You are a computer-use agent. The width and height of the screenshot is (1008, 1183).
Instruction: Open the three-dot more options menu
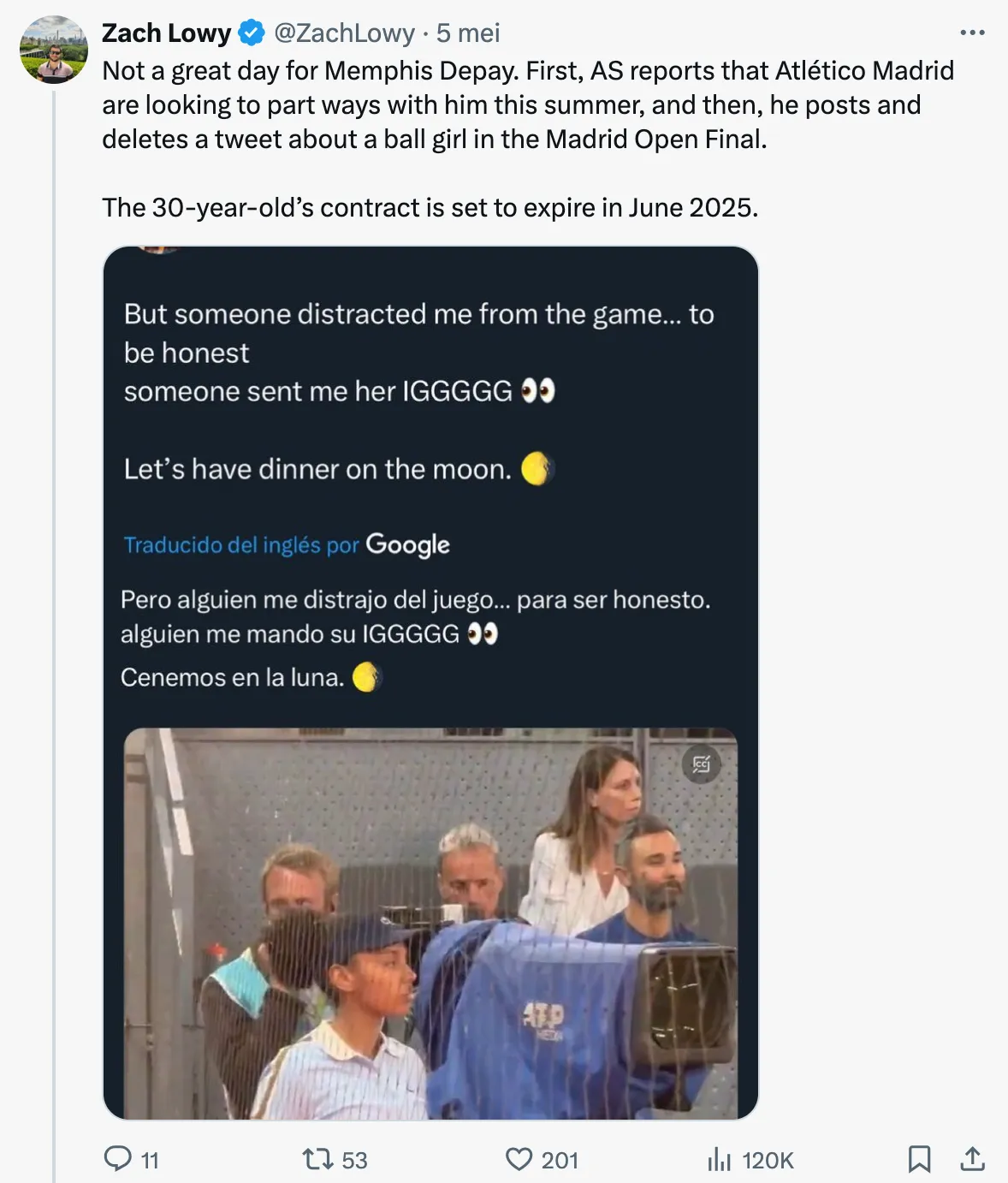972,33
